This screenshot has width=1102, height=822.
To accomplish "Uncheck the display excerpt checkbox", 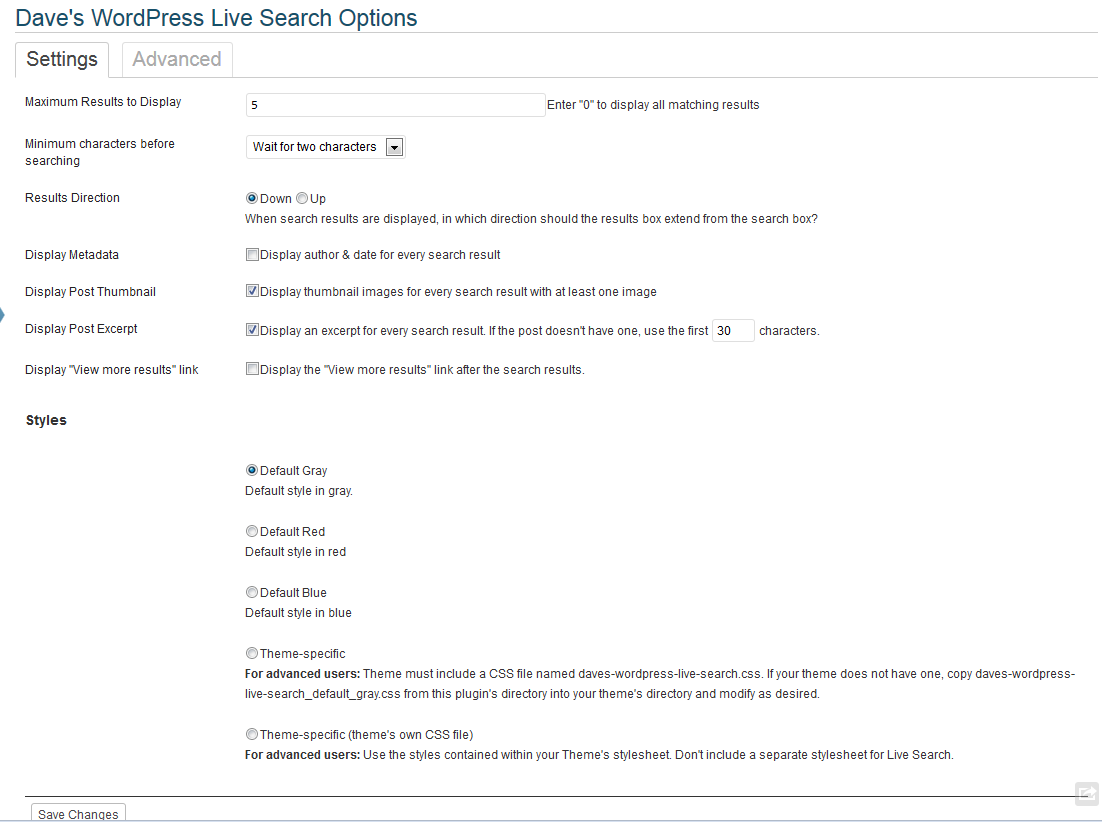I will 252,330.
